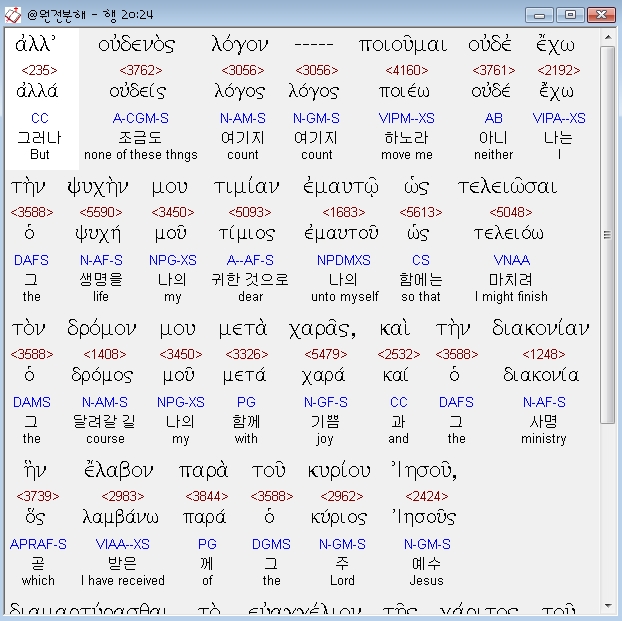Minimize the window
622x621 pixels.
pyautogui.click(x=539, y=15)
